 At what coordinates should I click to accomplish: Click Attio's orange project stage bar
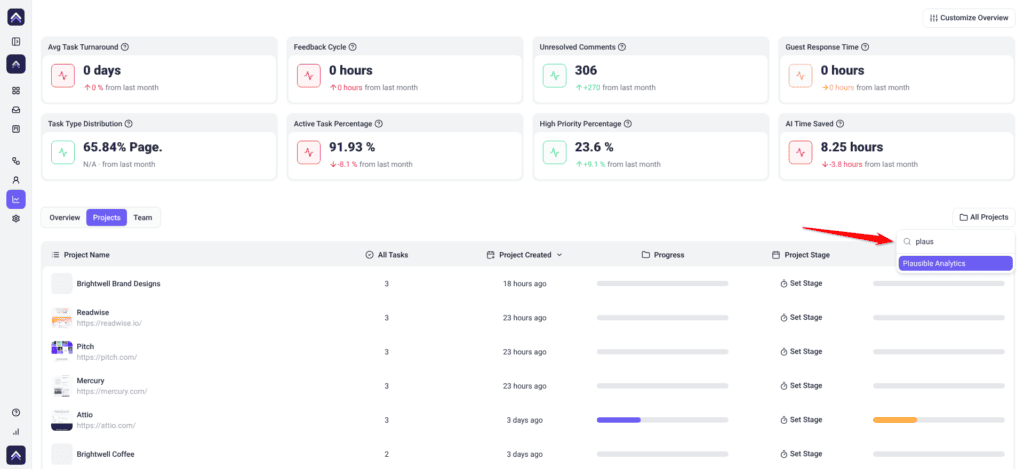point(895,419)
